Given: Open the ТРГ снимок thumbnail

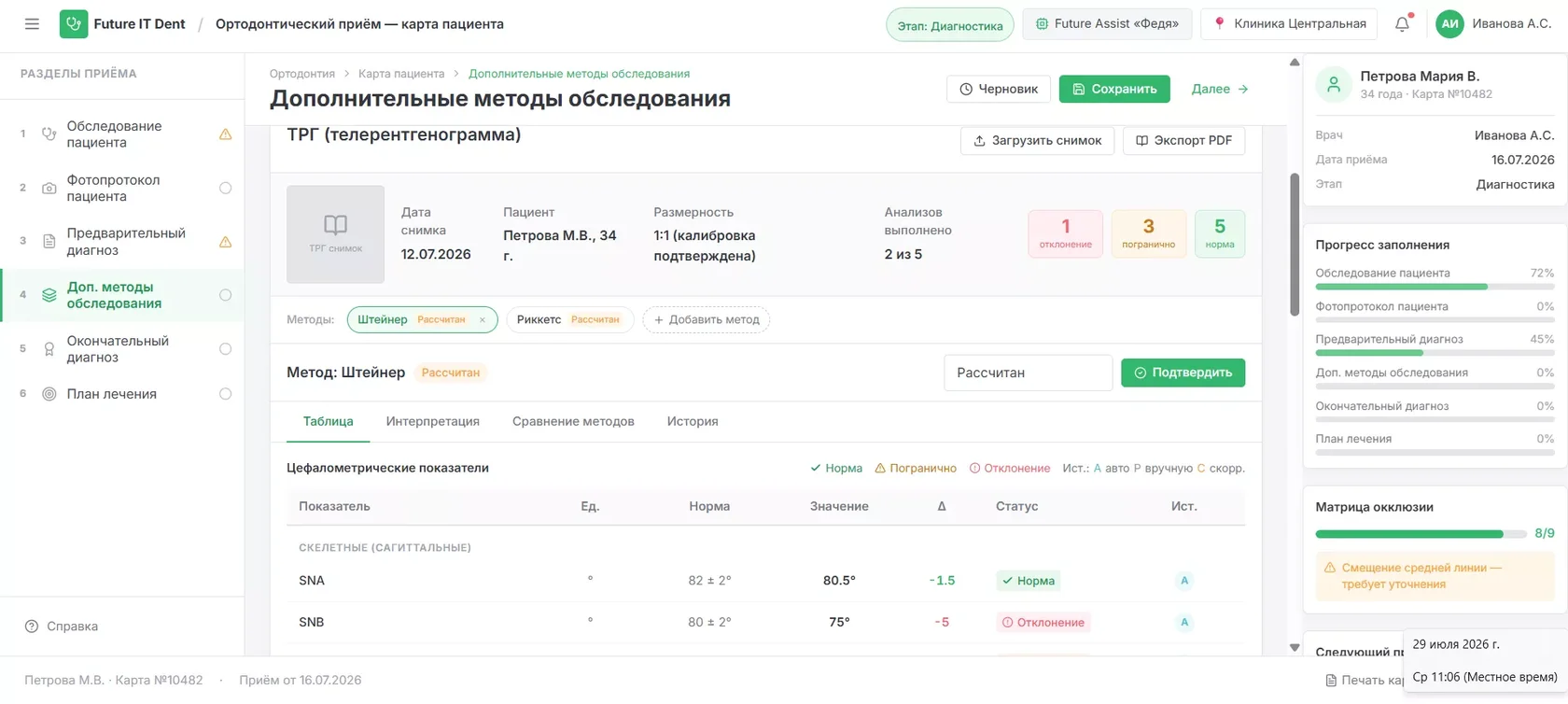Looking at the screenshot, I should [x=335, y=234].
